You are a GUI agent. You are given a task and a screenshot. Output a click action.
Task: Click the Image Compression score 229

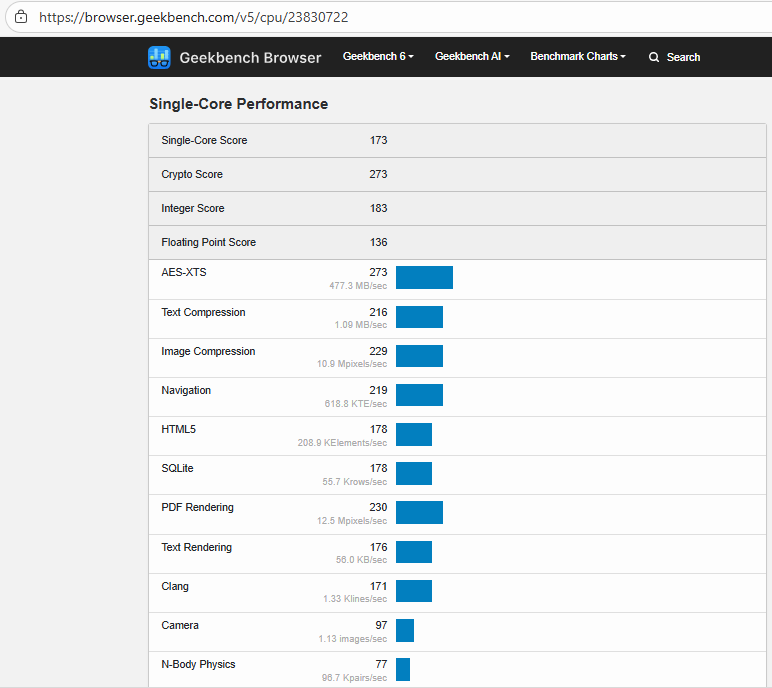[x=379, y=351]
